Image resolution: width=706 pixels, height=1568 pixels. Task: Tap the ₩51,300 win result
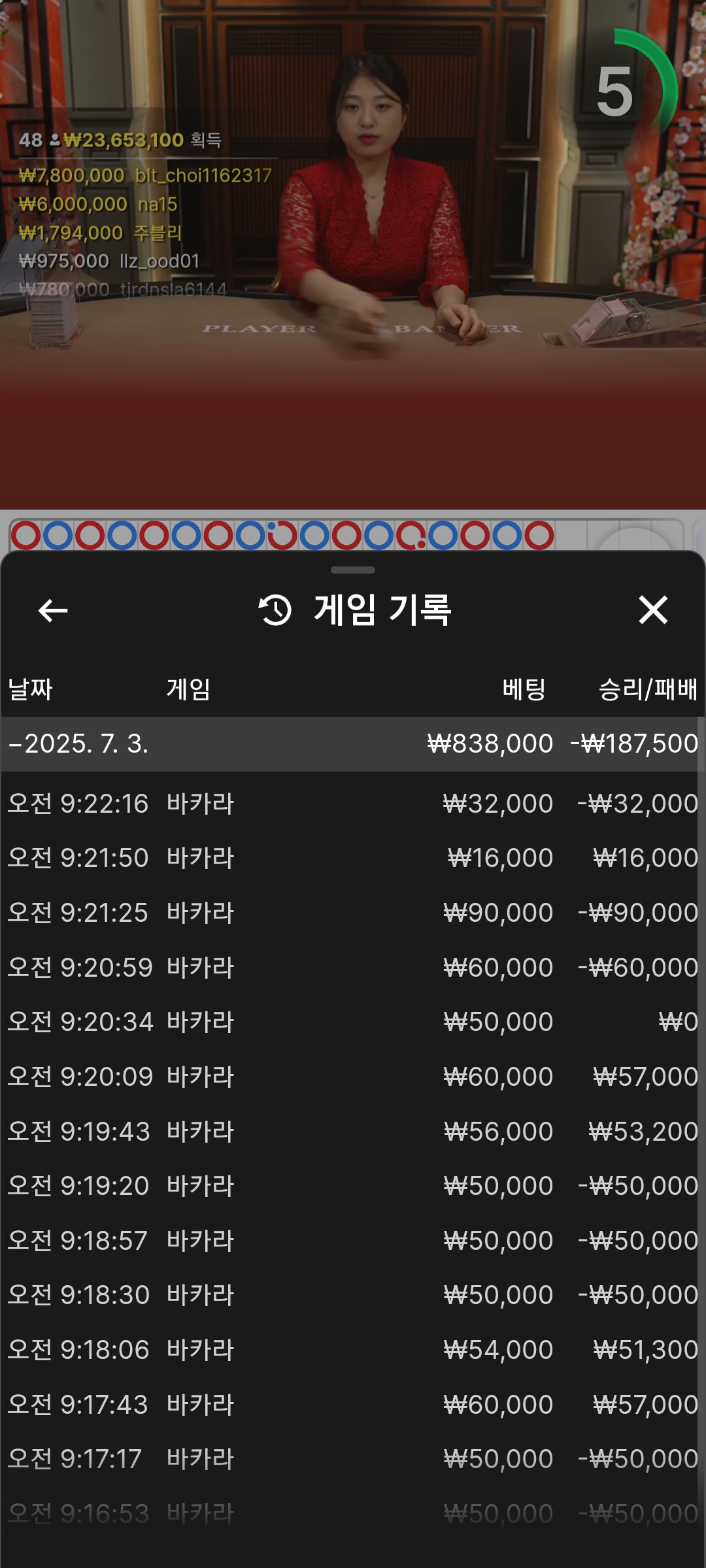pos(646,1350)
